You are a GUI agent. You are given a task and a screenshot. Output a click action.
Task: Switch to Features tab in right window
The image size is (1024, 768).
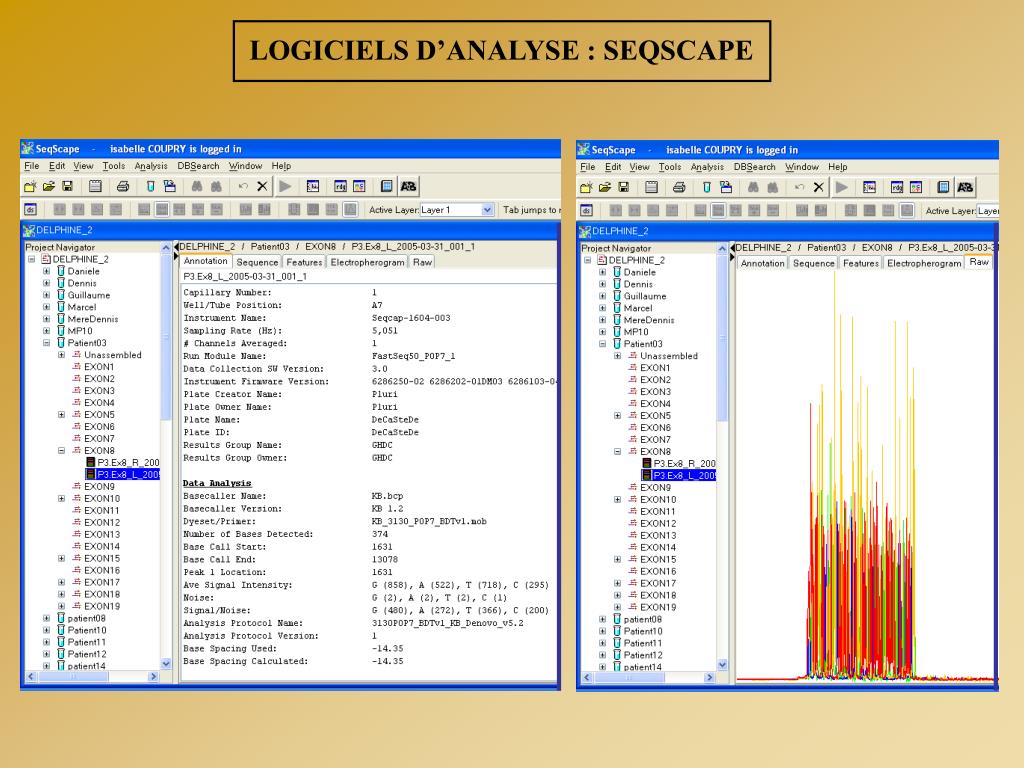tap(861, 264)
